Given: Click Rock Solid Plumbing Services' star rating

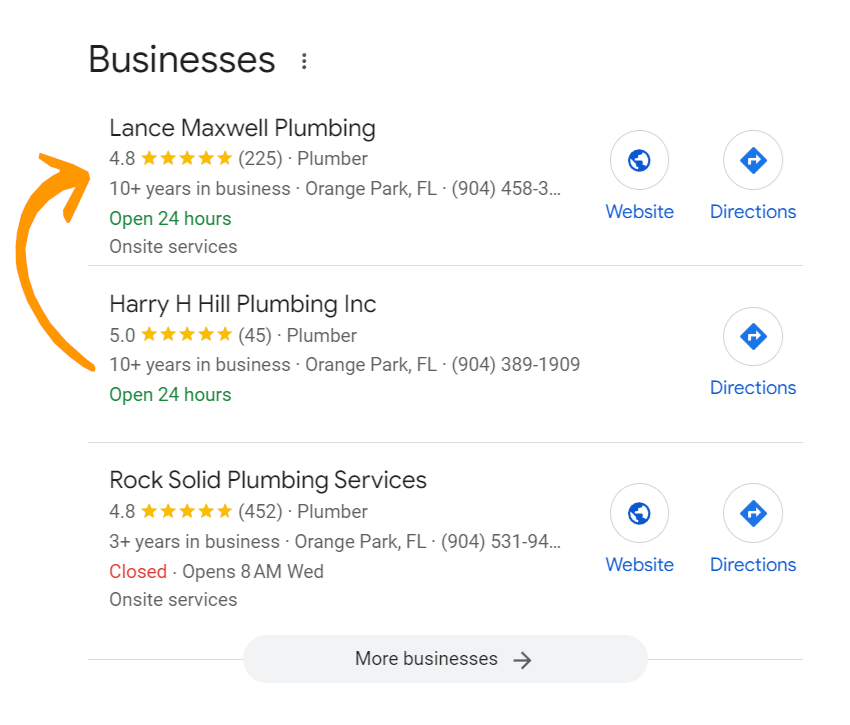Looking at the screenshot, I should [186, 511].
